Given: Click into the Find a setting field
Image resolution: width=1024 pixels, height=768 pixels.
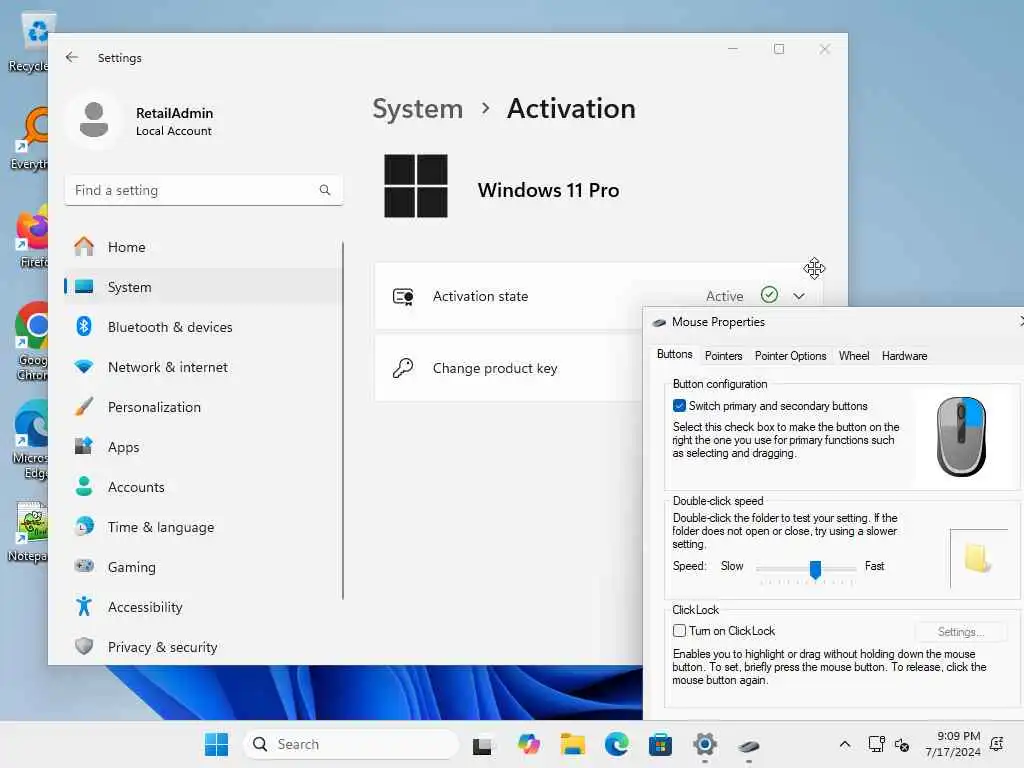Looking at the screenshot, I should (x=204, y=190).
